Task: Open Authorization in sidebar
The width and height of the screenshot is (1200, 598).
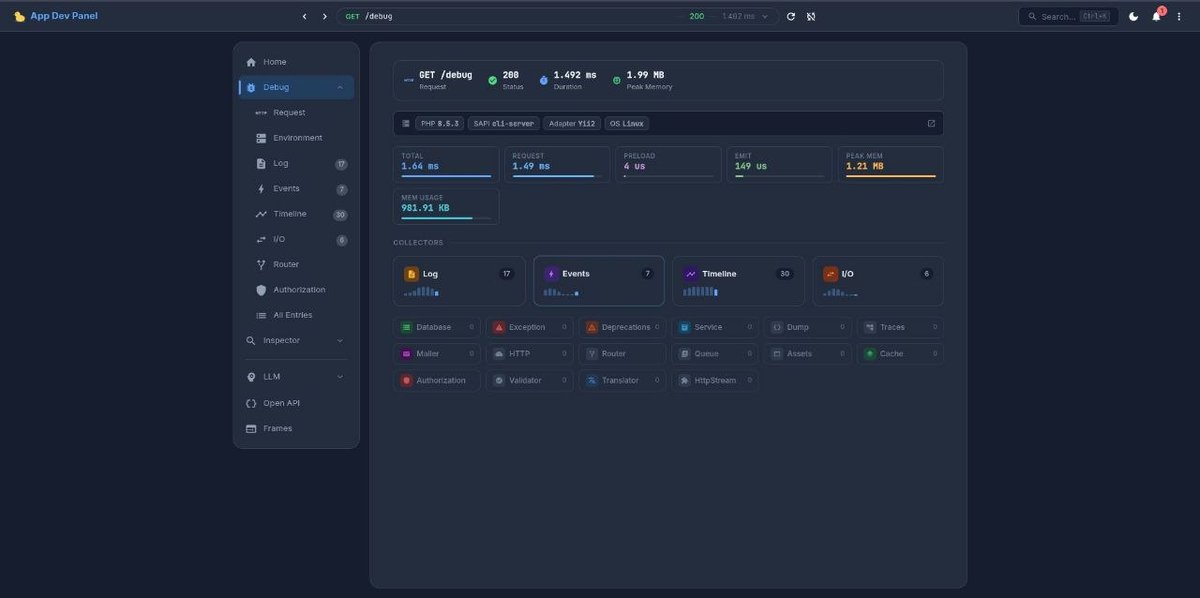Action: (x=296, y=290)
